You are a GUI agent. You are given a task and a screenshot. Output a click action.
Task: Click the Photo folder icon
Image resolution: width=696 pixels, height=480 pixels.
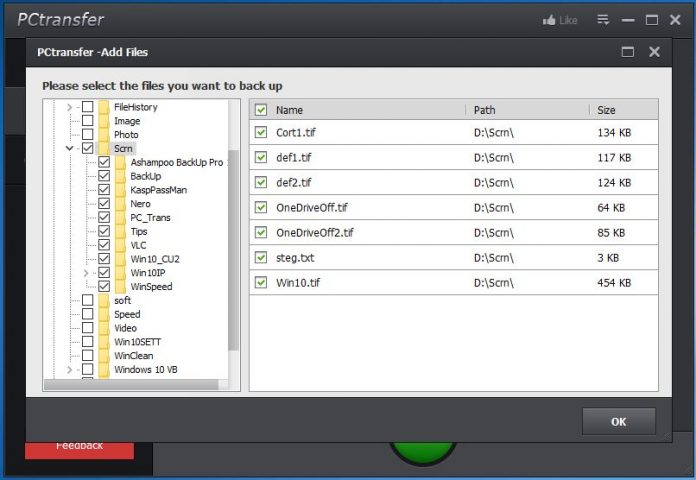click(x=104, y=135)
